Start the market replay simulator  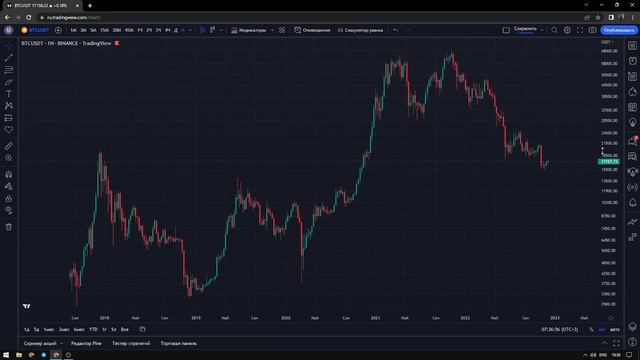tap(360, 30)
